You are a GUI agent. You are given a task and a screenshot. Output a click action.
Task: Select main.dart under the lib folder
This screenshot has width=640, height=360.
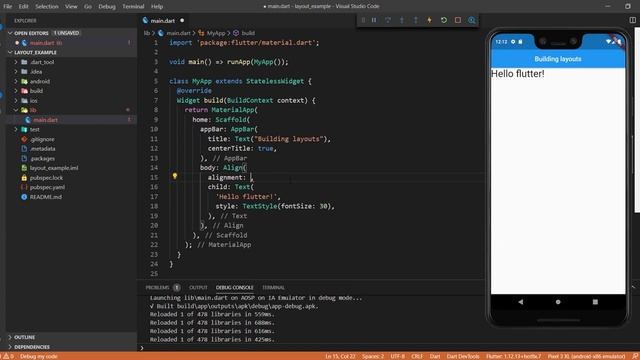click(x=45, y=120)
